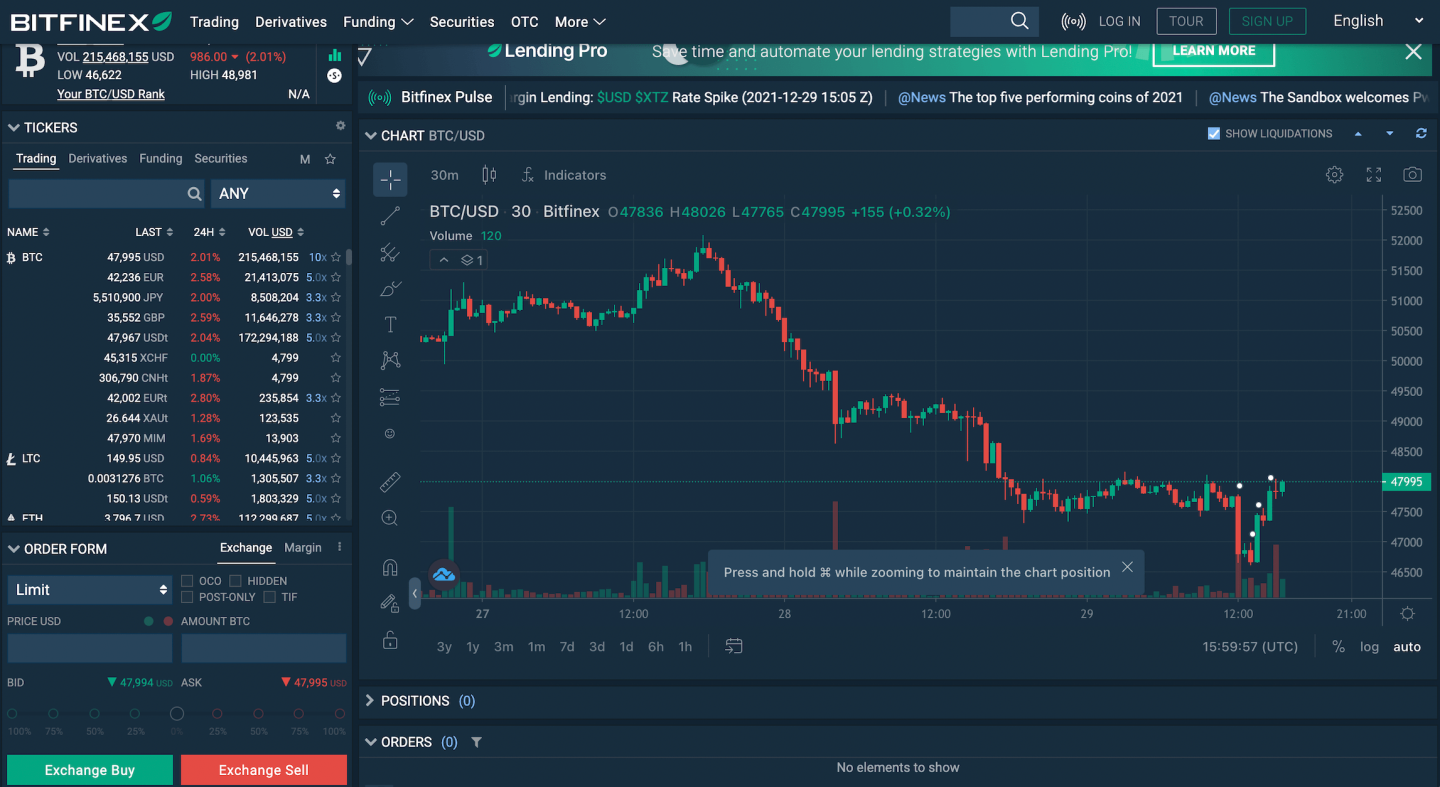1440x787 pixels.
Task: Enable the HIDDEN order checkbox
Action: pos(235,581)
